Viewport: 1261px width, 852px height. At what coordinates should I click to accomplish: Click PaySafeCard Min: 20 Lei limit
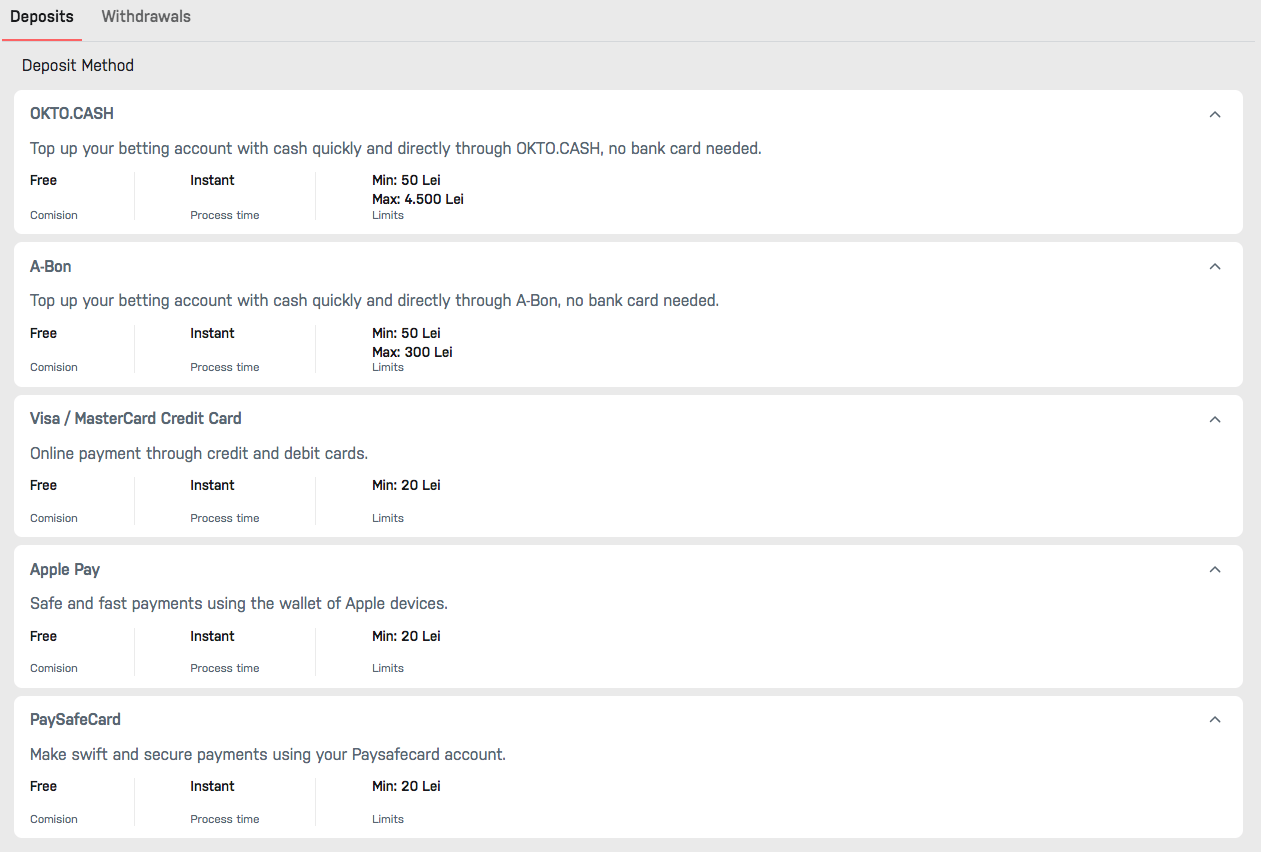406,787
